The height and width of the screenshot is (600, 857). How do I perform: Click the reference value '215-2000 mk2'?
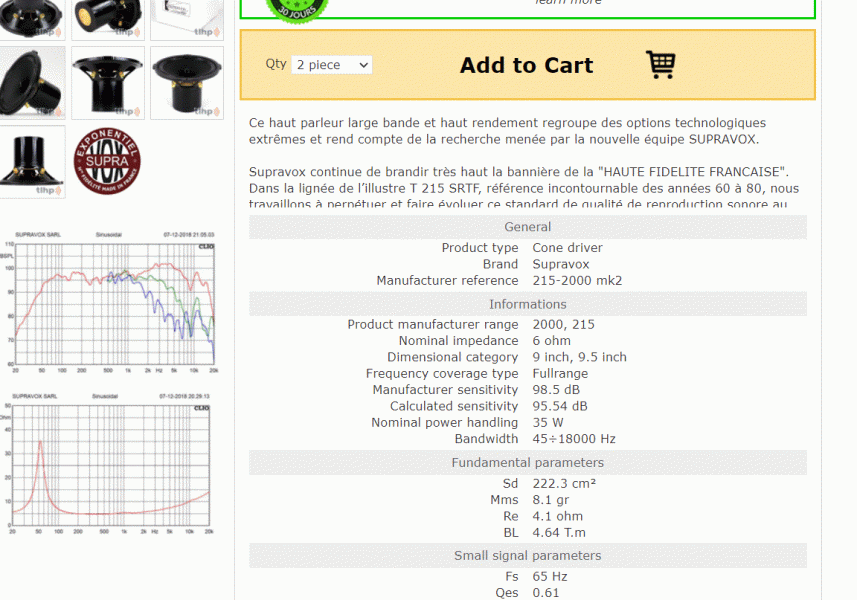click(577, 280)
